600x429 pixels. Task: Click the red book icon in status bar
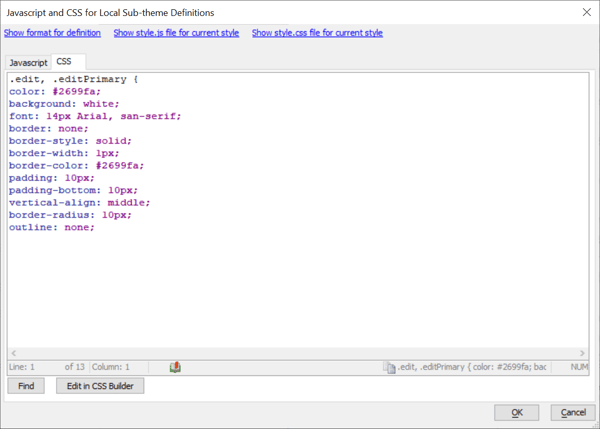[176, 367]
